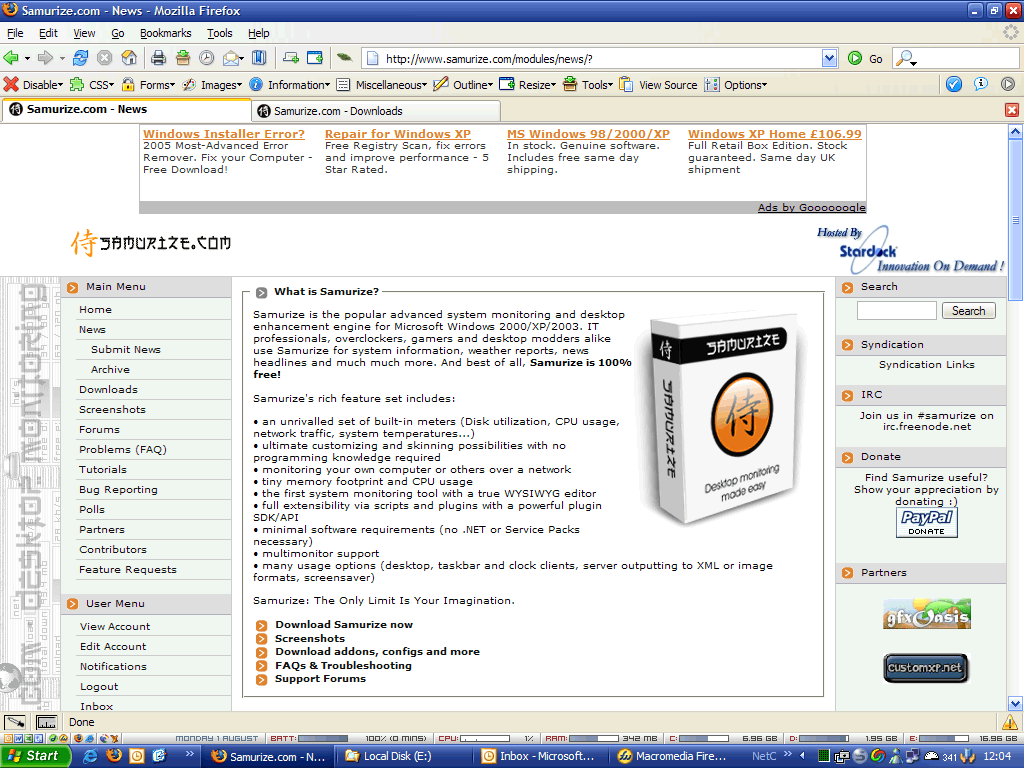Click the Samurize.com logo
Viewport: 1024px width, 768px height.
[151, 243]
